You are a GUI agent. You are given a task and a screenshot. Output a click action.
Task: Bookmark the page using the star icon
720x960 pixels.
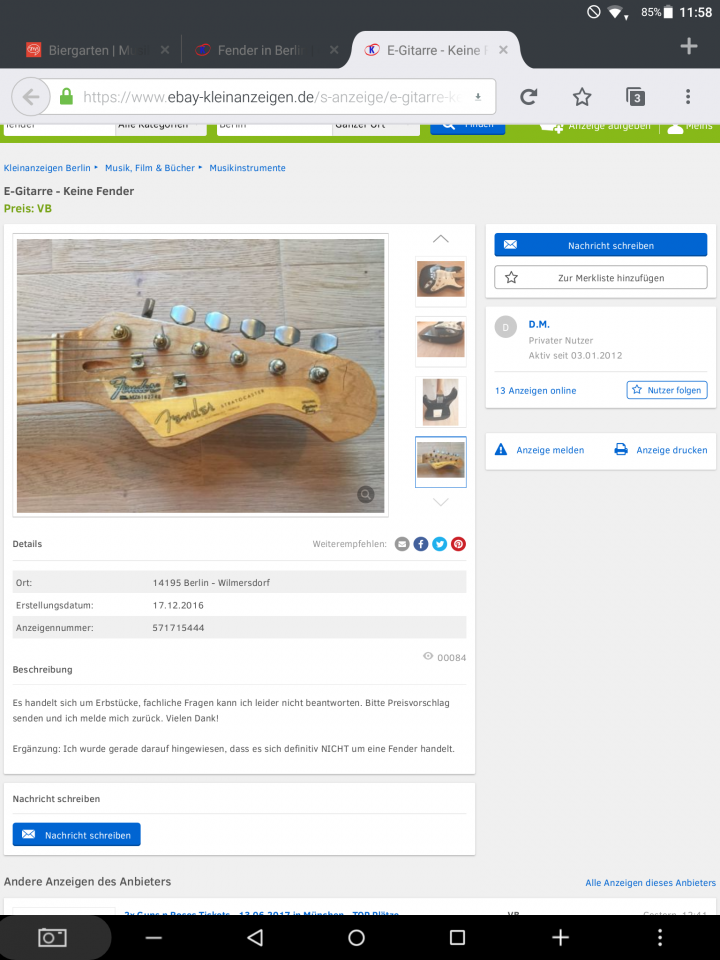coord(582,97)
